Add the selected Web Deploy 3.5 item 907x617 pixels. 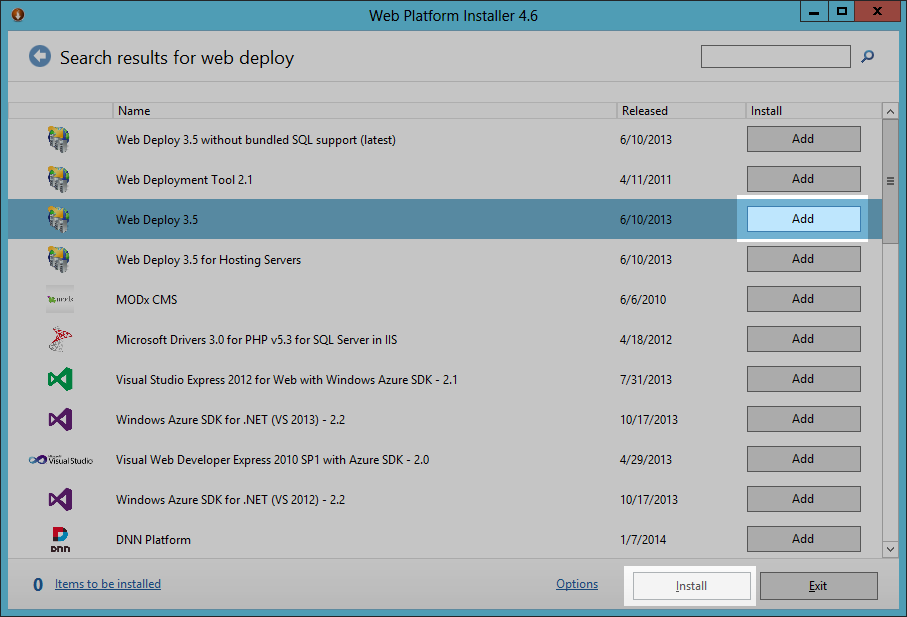(x=803, y=219)
